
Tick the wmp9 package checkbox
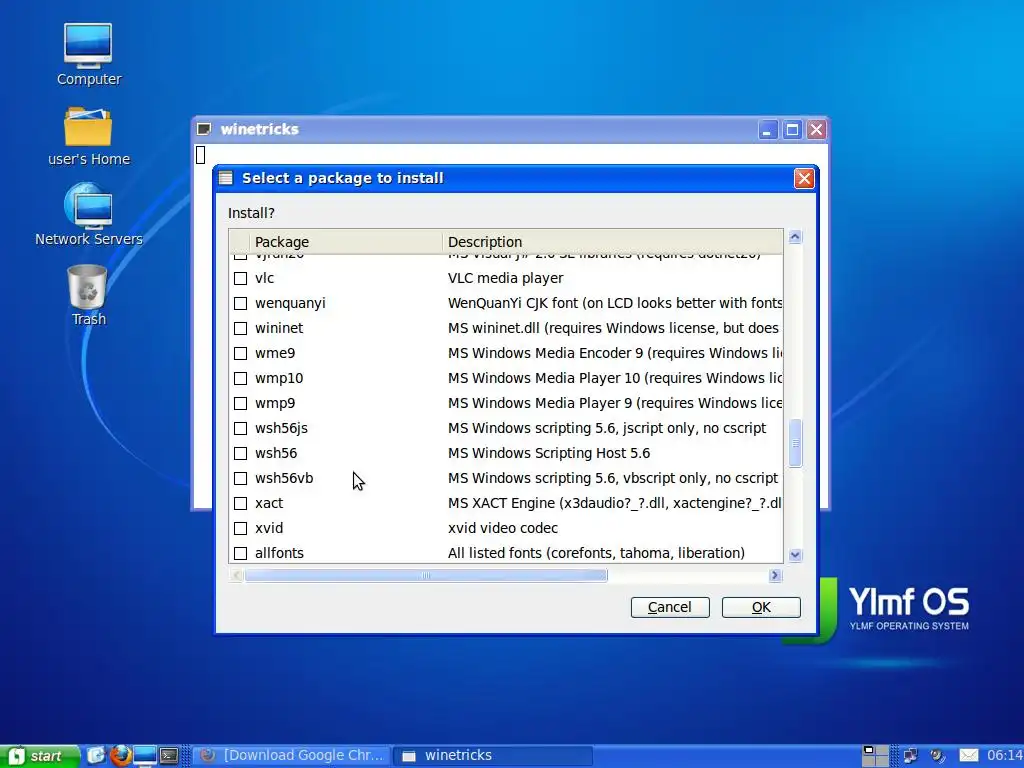coord(240,404)
